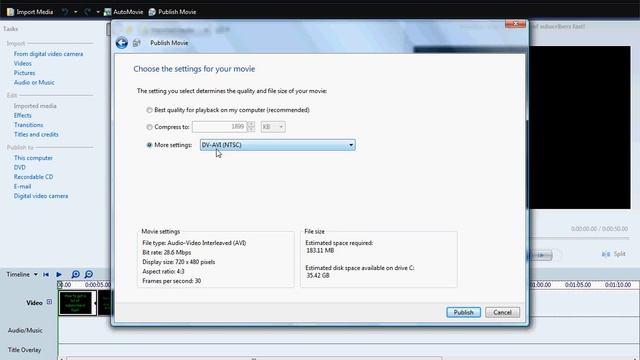
Task: Click the 0:01:05.00 timeline ruler mark
Action: 578,285
